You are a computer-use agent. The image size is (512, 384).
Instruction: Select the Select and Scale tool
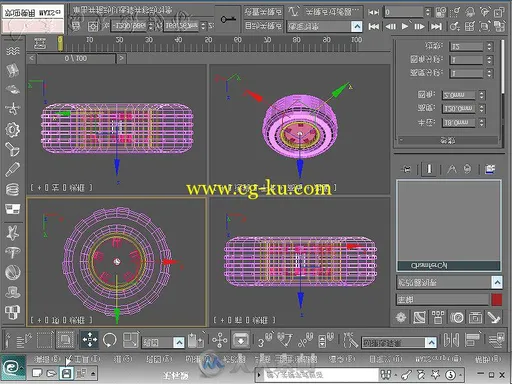(x=130, y=340)
